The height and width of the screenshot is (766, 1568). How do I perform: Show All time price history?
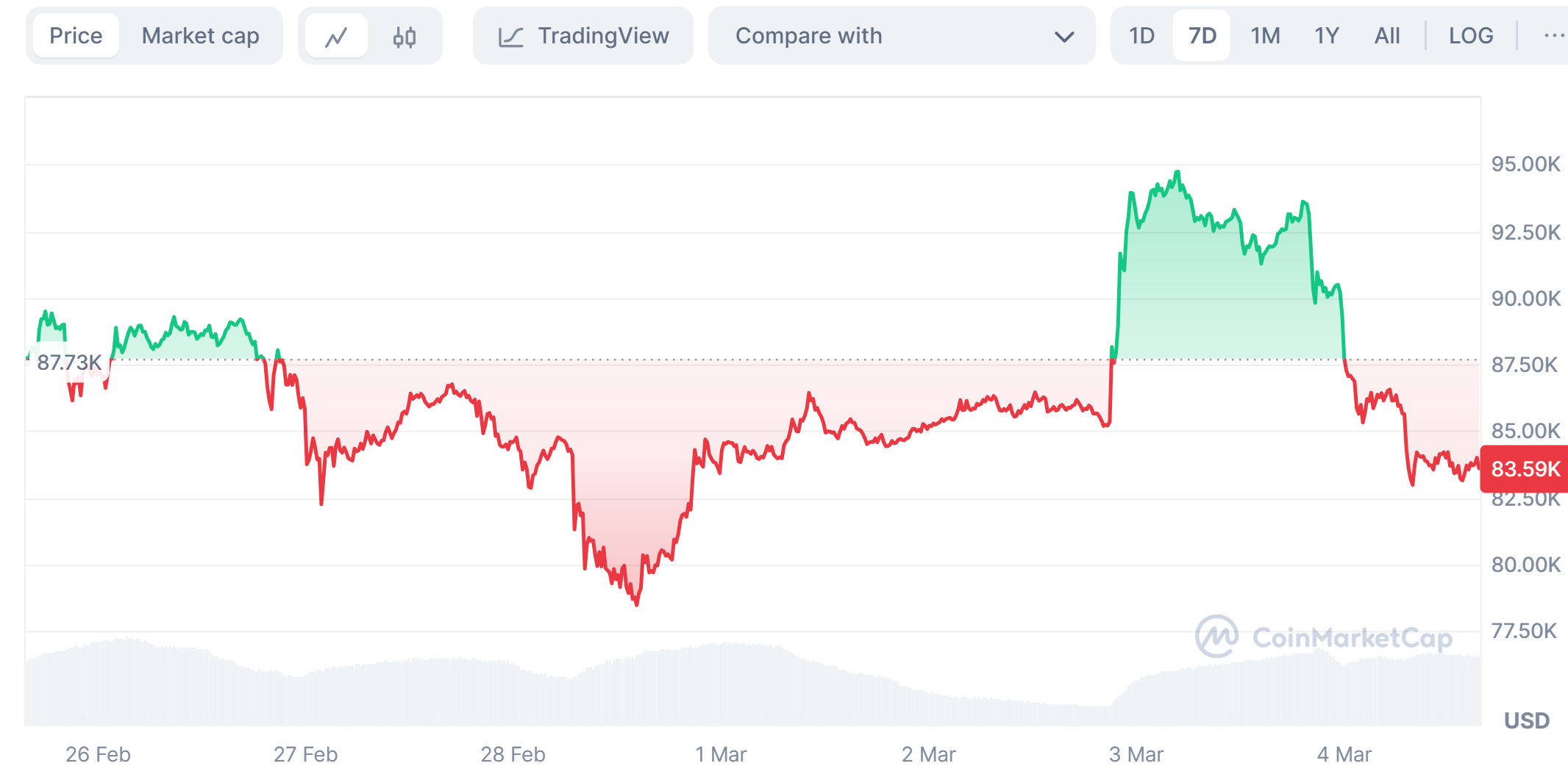tap(1387, 36)
